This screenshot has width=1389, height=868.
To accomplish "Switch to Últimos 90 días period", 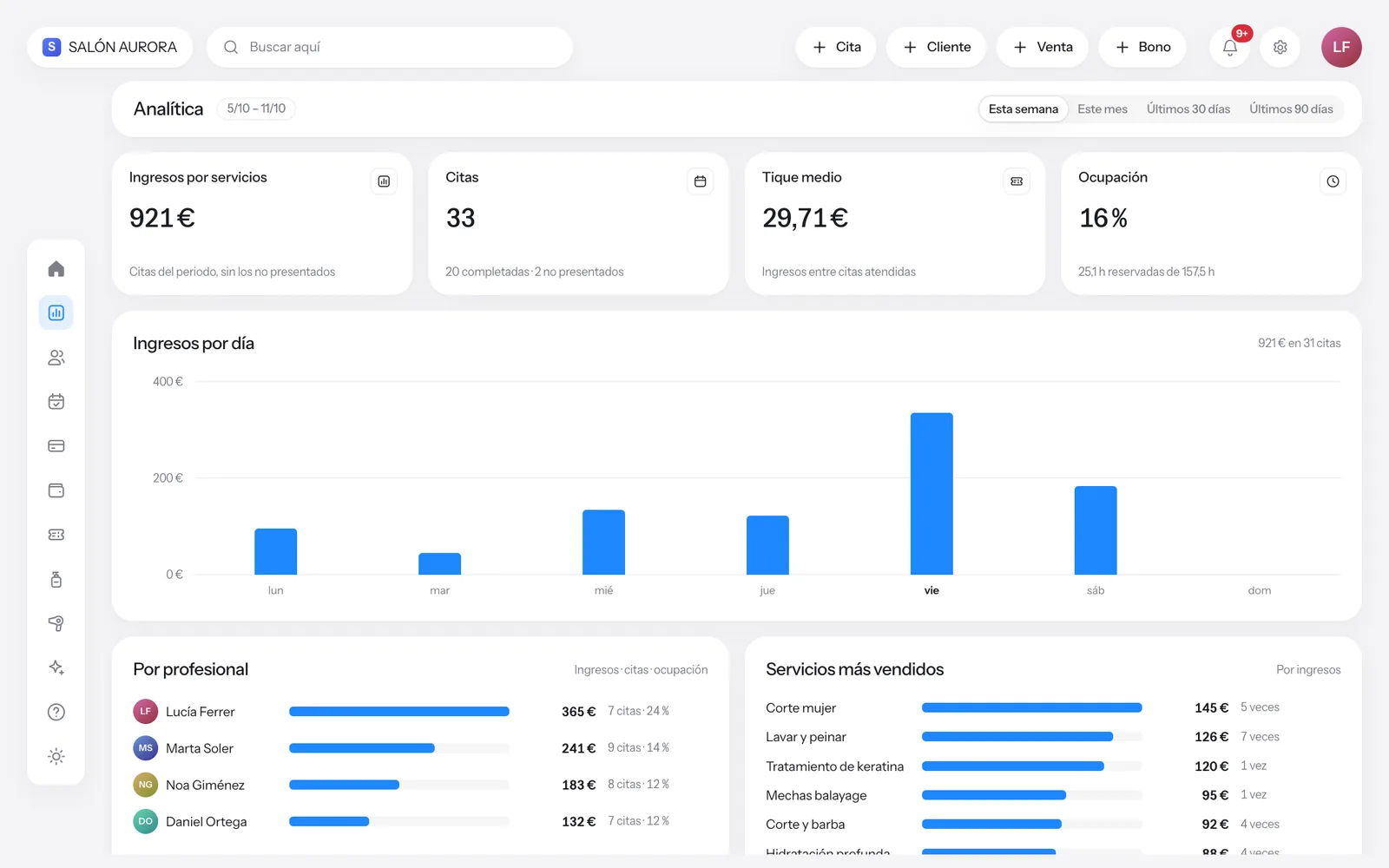I will 1291,109.
